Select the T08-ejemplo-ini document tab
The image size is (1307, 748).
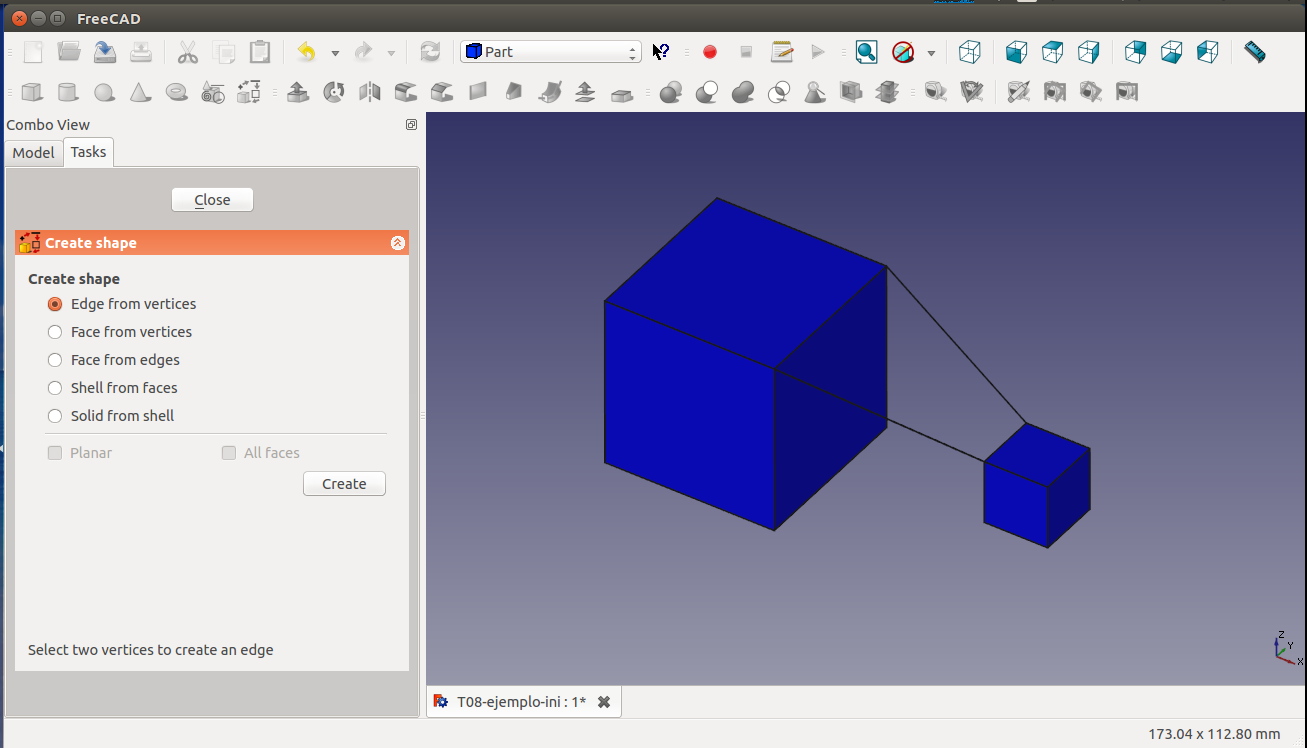(x=521, y=702)
